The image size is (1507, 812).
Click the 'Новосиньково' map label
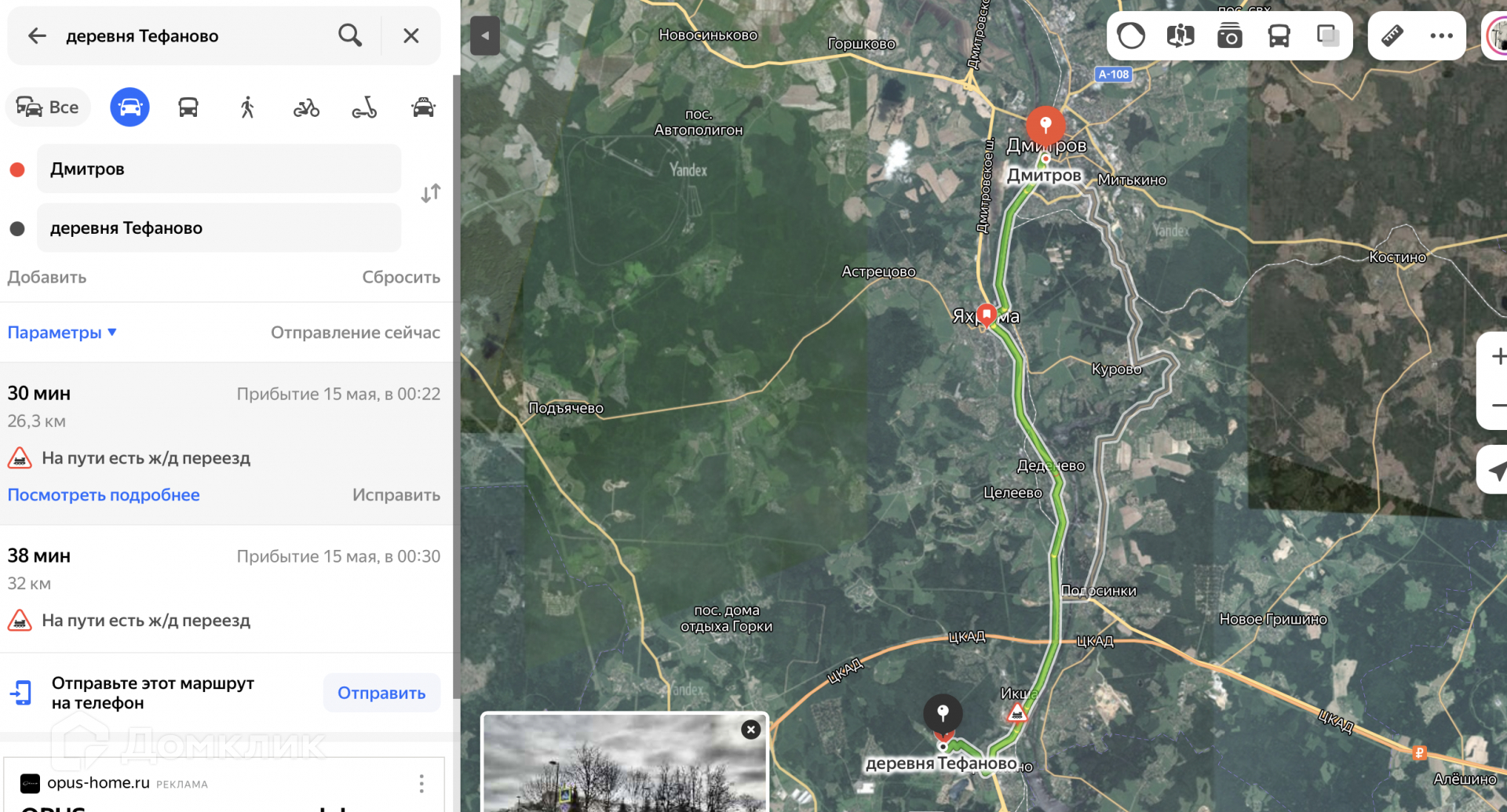708,35
